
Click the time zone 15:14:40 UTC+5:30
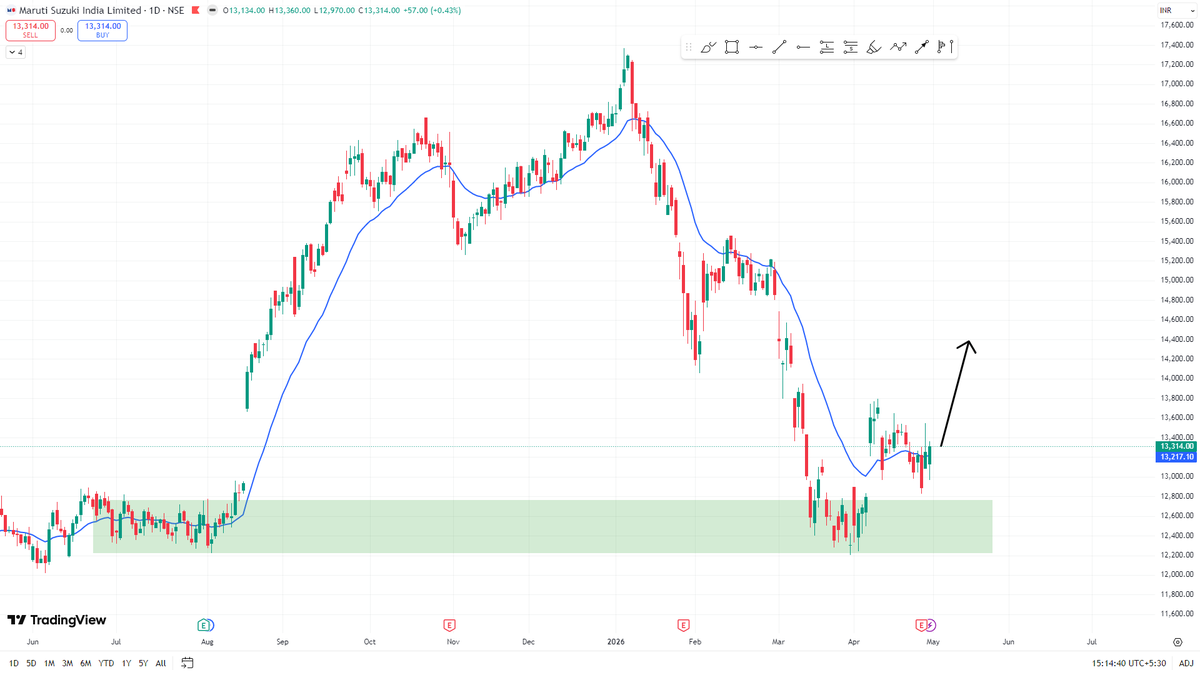click(1127, 663)
